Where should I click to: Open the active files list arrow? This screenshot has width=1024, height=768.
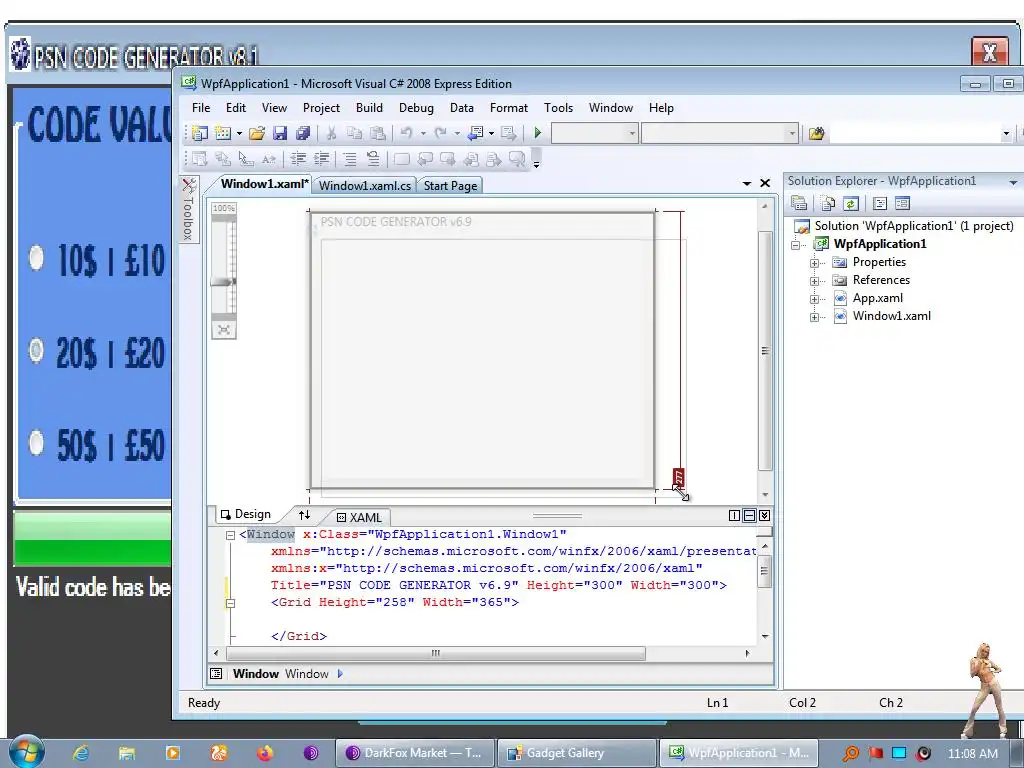click(746, 184)
